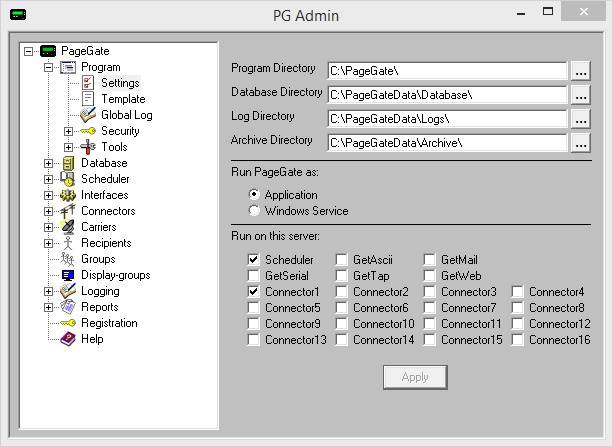This screenshot has width=613, height=447.
Task: Enable the GetWeb checkbox
Action: [429, 275]
